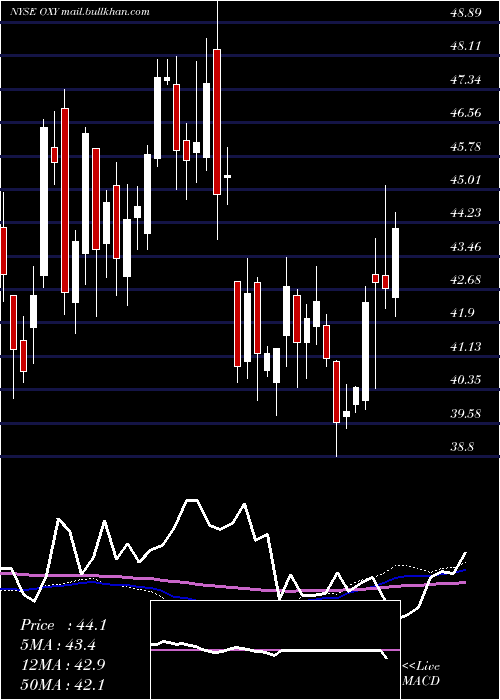This screenshot has width=500, height=700.
Task: Click the 42.68 price axis label
Action: tap(466, 280)
